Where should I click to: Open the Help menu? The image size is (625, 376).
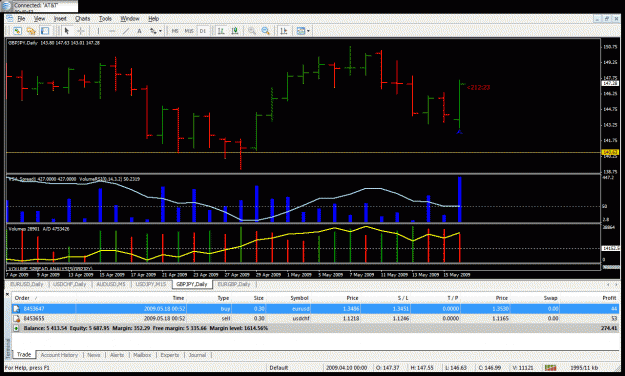(x=153, y=18)
